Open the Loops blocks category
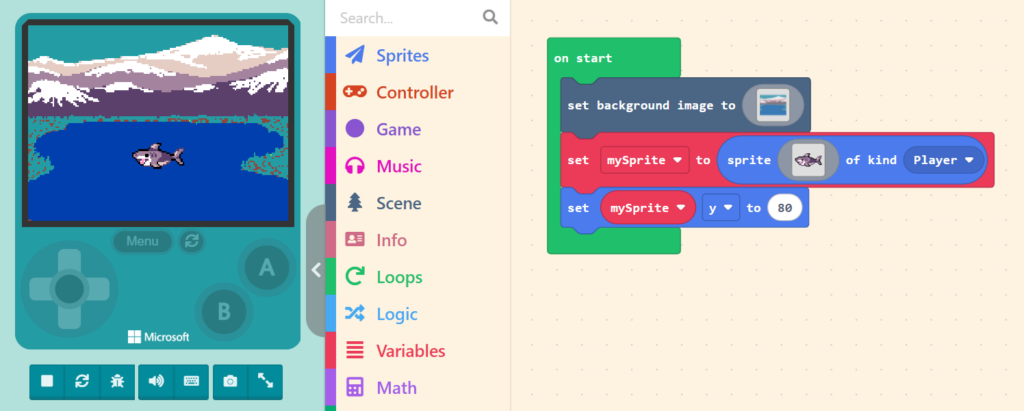 399,278
